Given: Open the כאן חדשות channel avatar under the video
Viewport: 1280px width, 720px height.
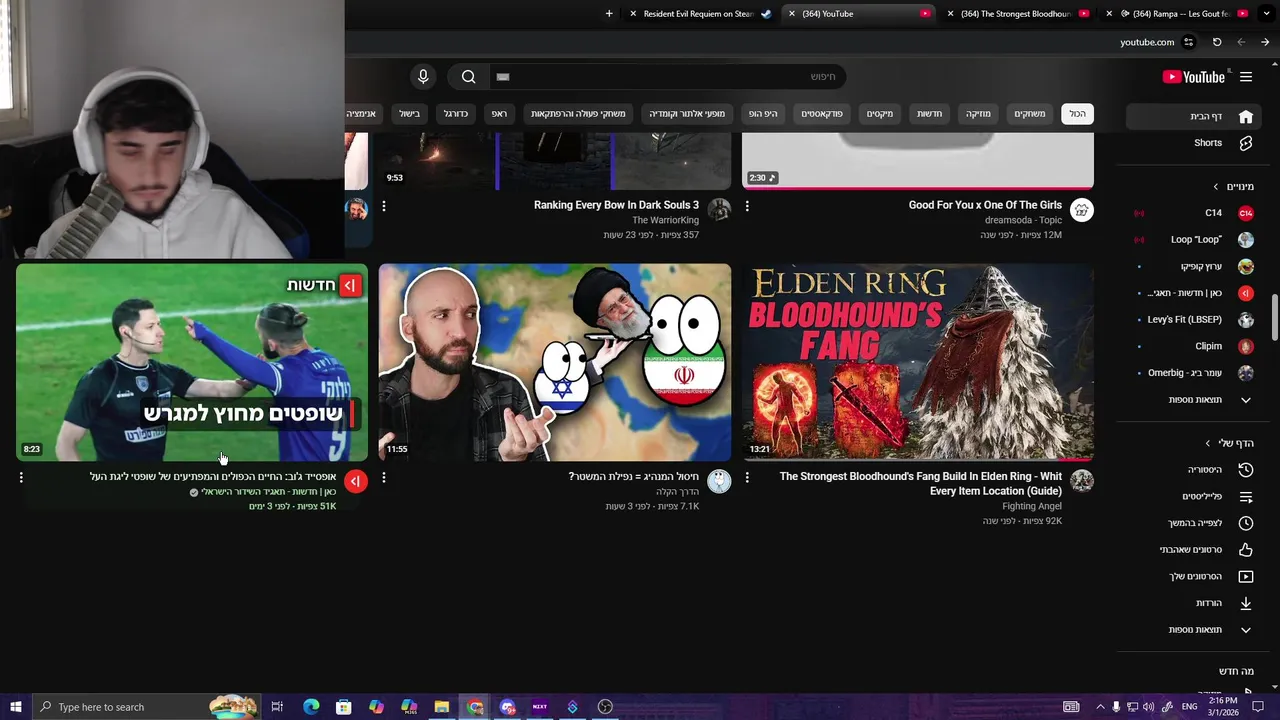Looking at the screenshot, I should pos(355,481).
